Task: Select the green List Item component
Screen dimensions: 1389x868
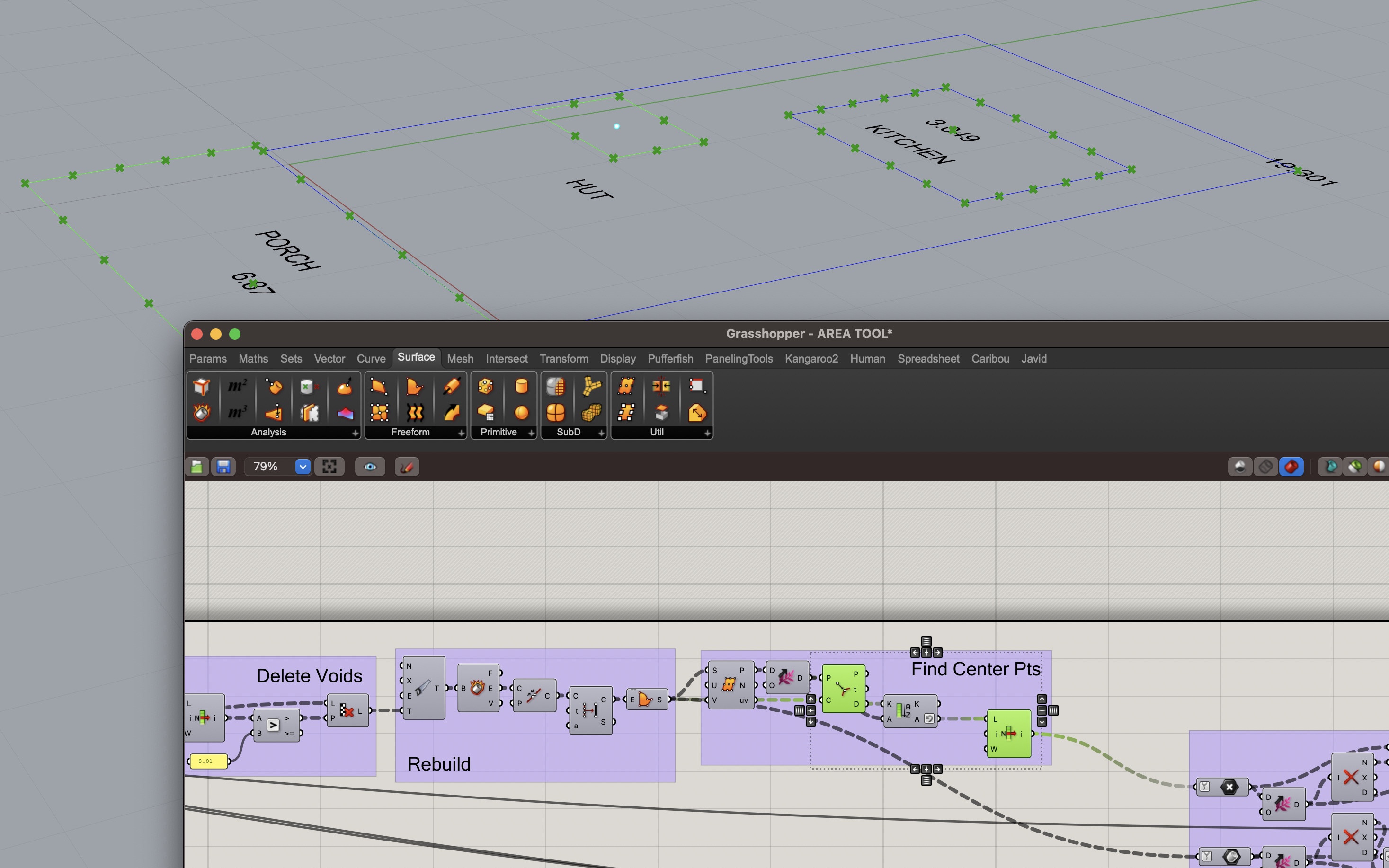Action: click(x=1009, y=734)
